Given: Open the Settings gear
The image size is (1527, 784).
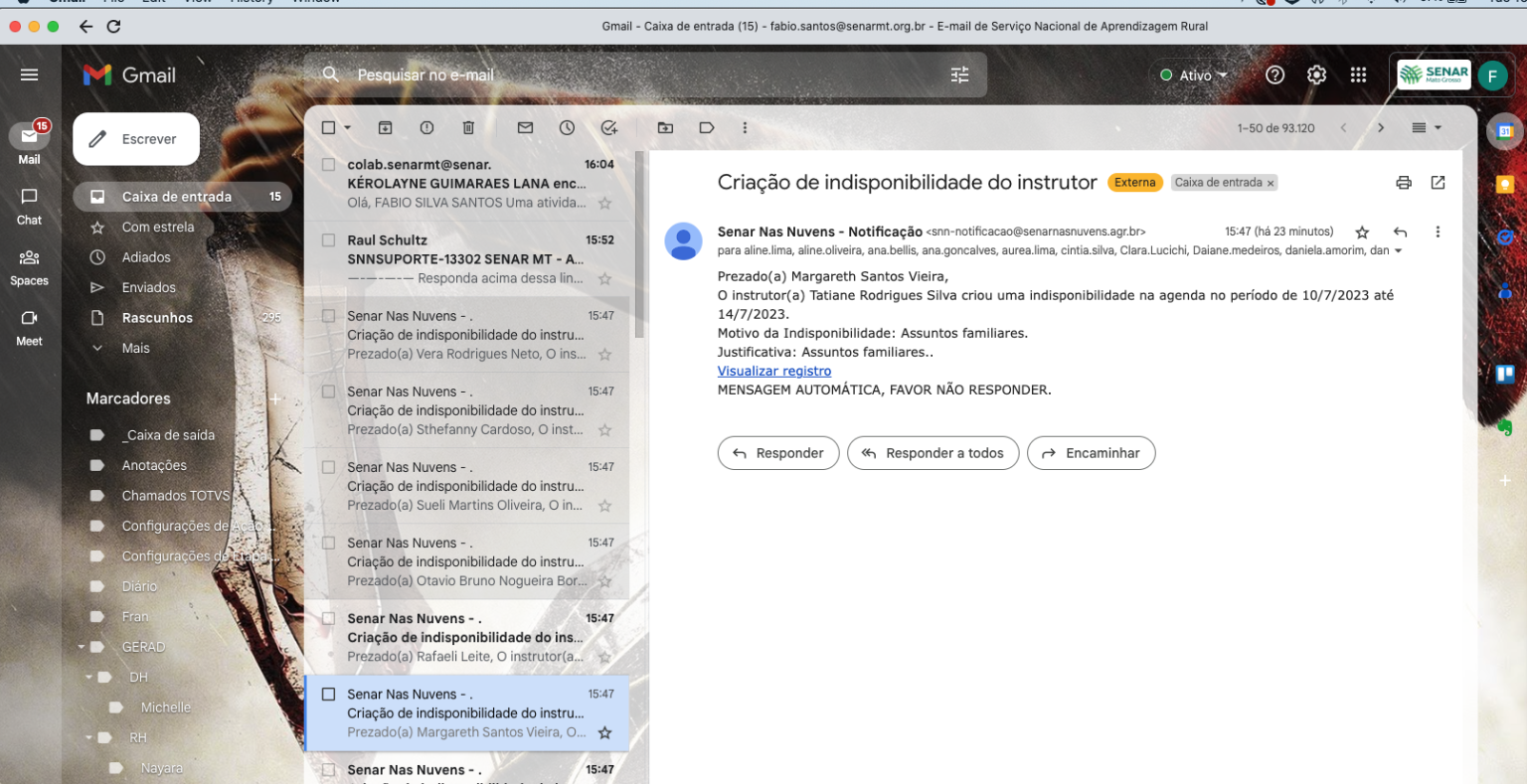Looking at the screenshot, I should tap(1316, 76).
